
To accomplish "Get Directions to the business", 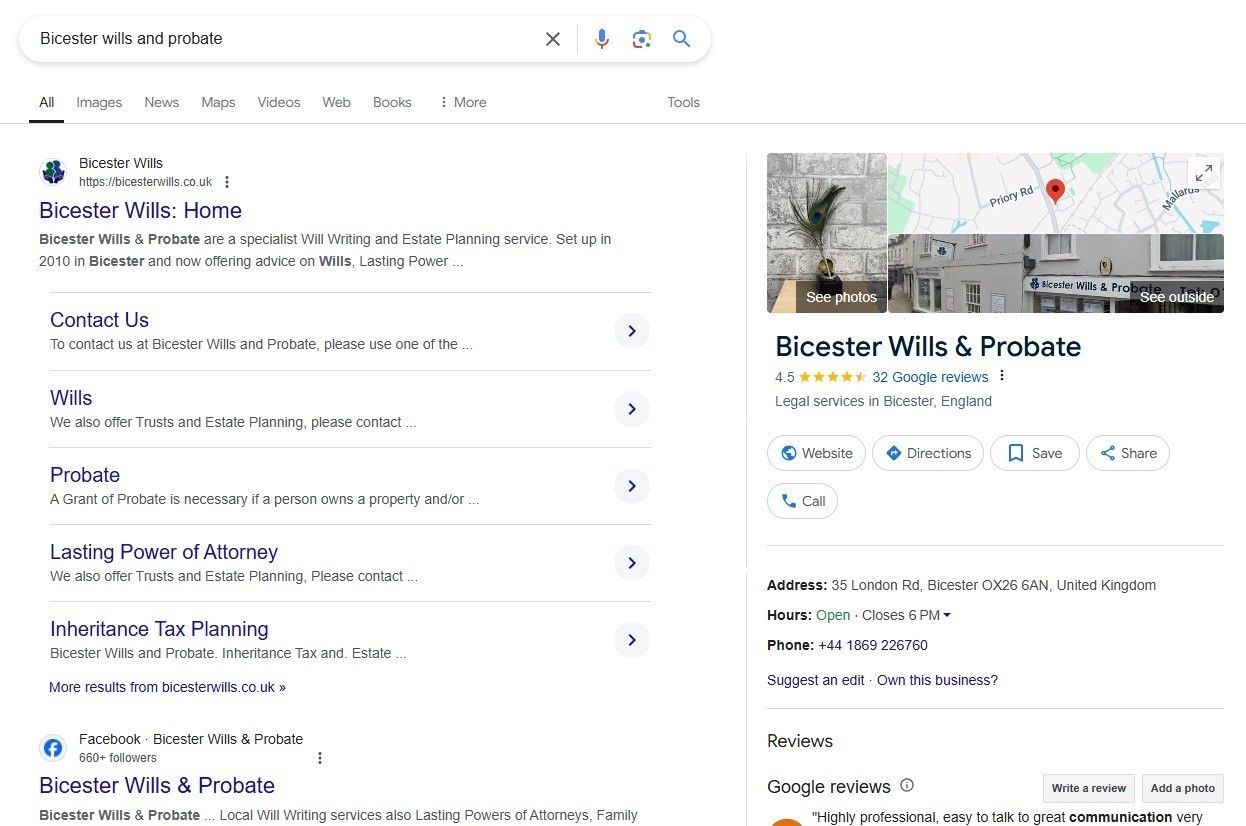I will click(x=928, y=453).
